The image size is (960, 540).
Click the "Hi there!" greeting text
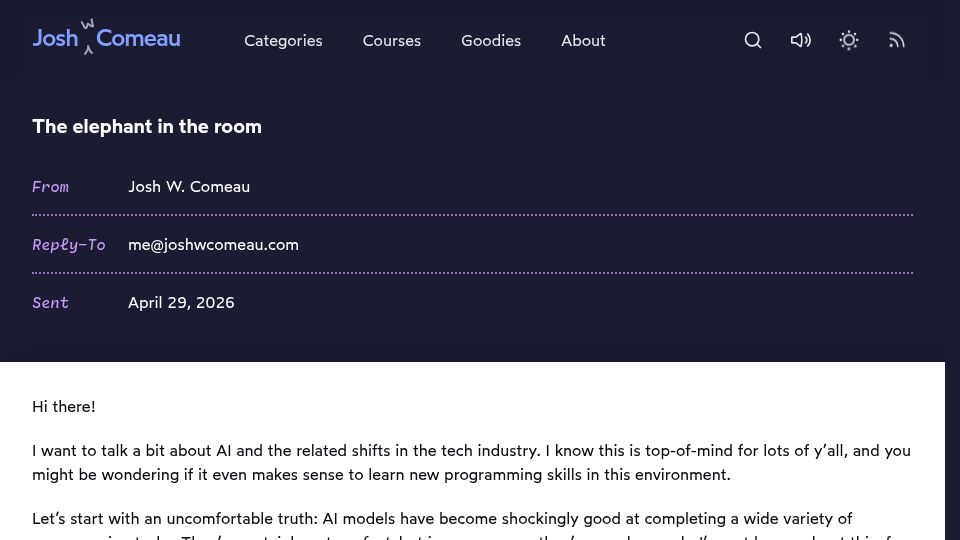click(x=64, y=407)
